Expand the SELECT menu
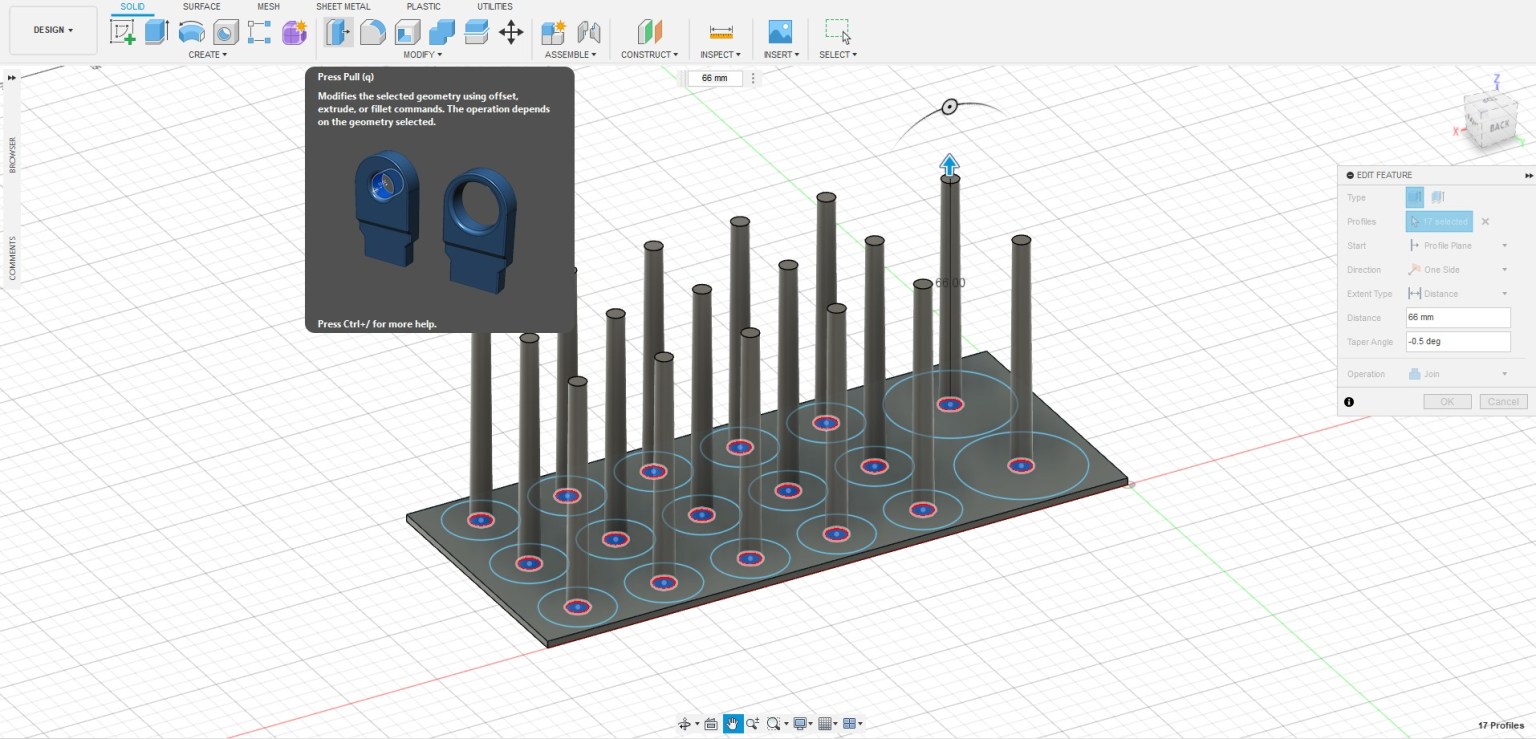Image resolution: width=1536 pixels, height=739 pixels. point(838,55)
